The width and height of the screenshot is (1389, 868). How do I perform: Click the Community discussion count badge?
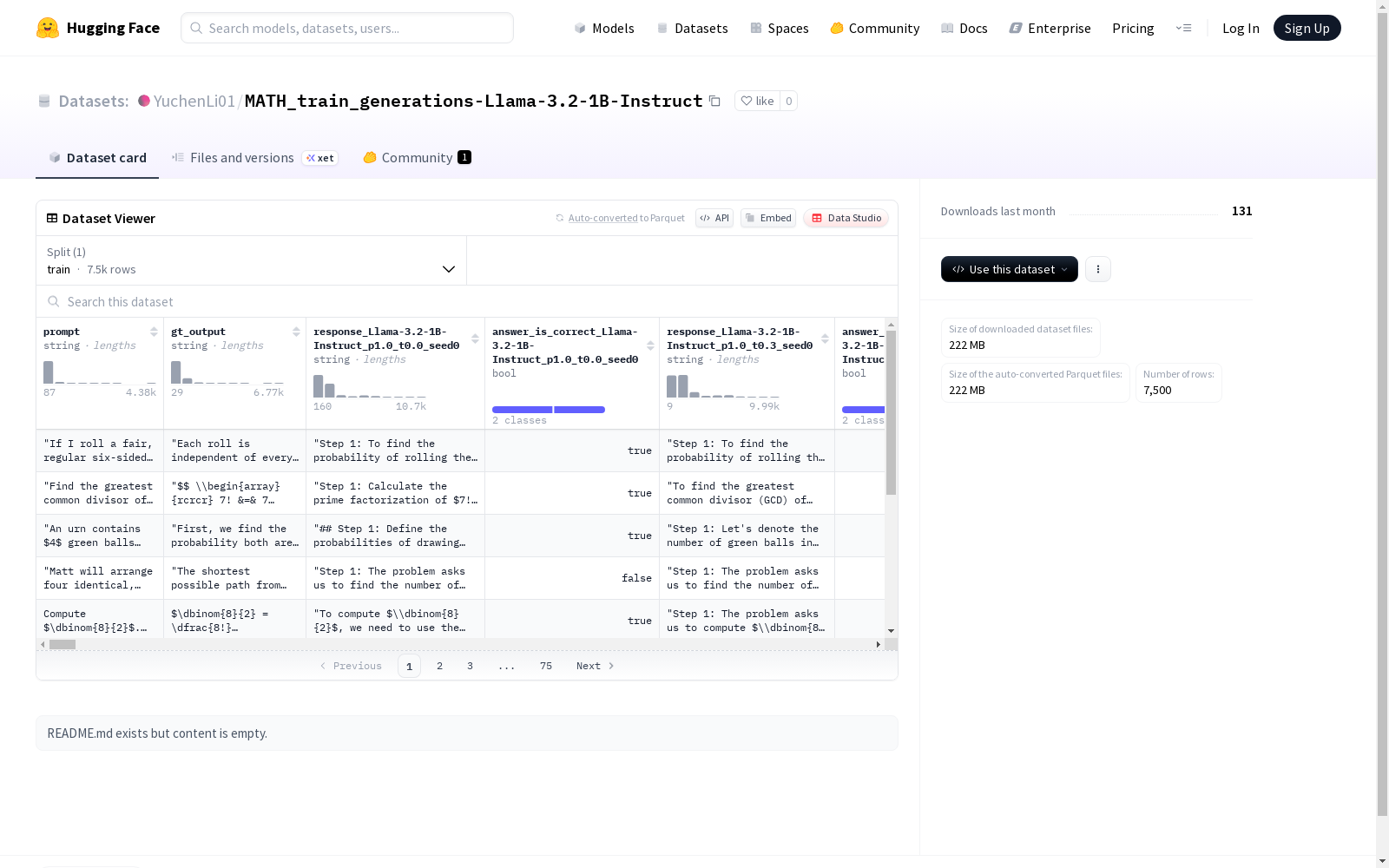tap(464, 157)
